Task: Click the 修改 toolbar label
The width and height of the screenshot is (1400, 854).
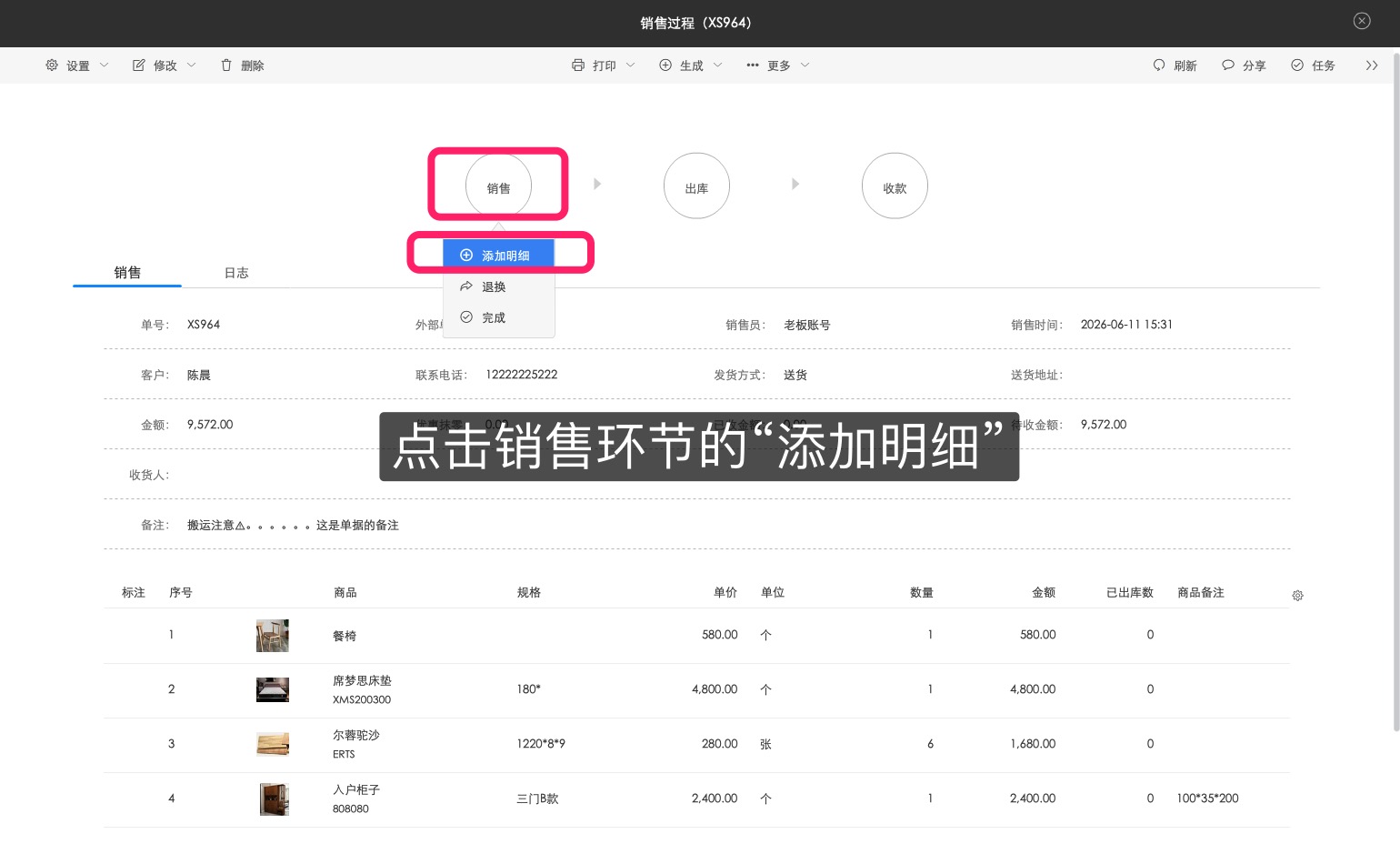Action: click(165, 66)
